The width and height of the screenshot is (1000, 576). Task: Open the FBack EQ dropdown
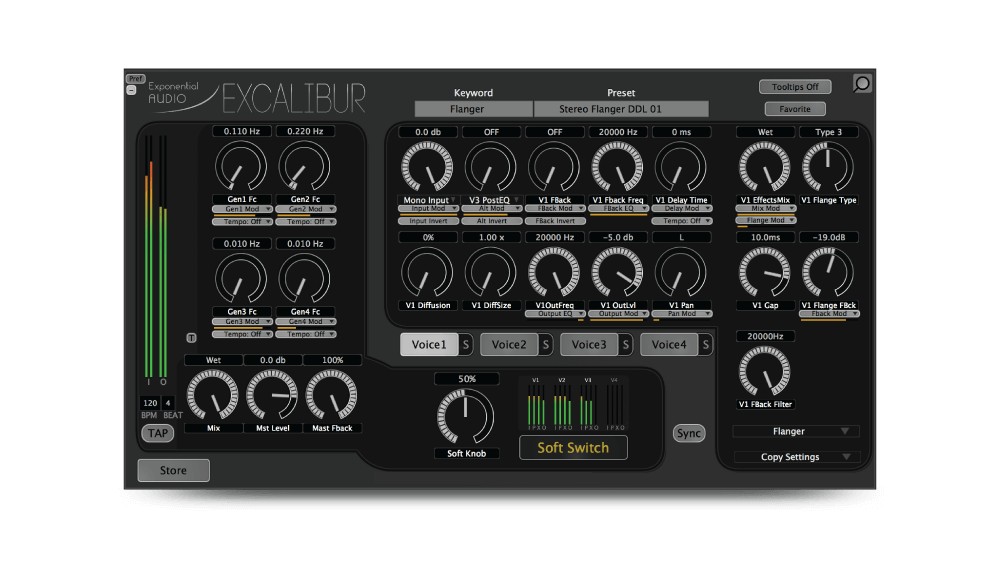[619, 208]
